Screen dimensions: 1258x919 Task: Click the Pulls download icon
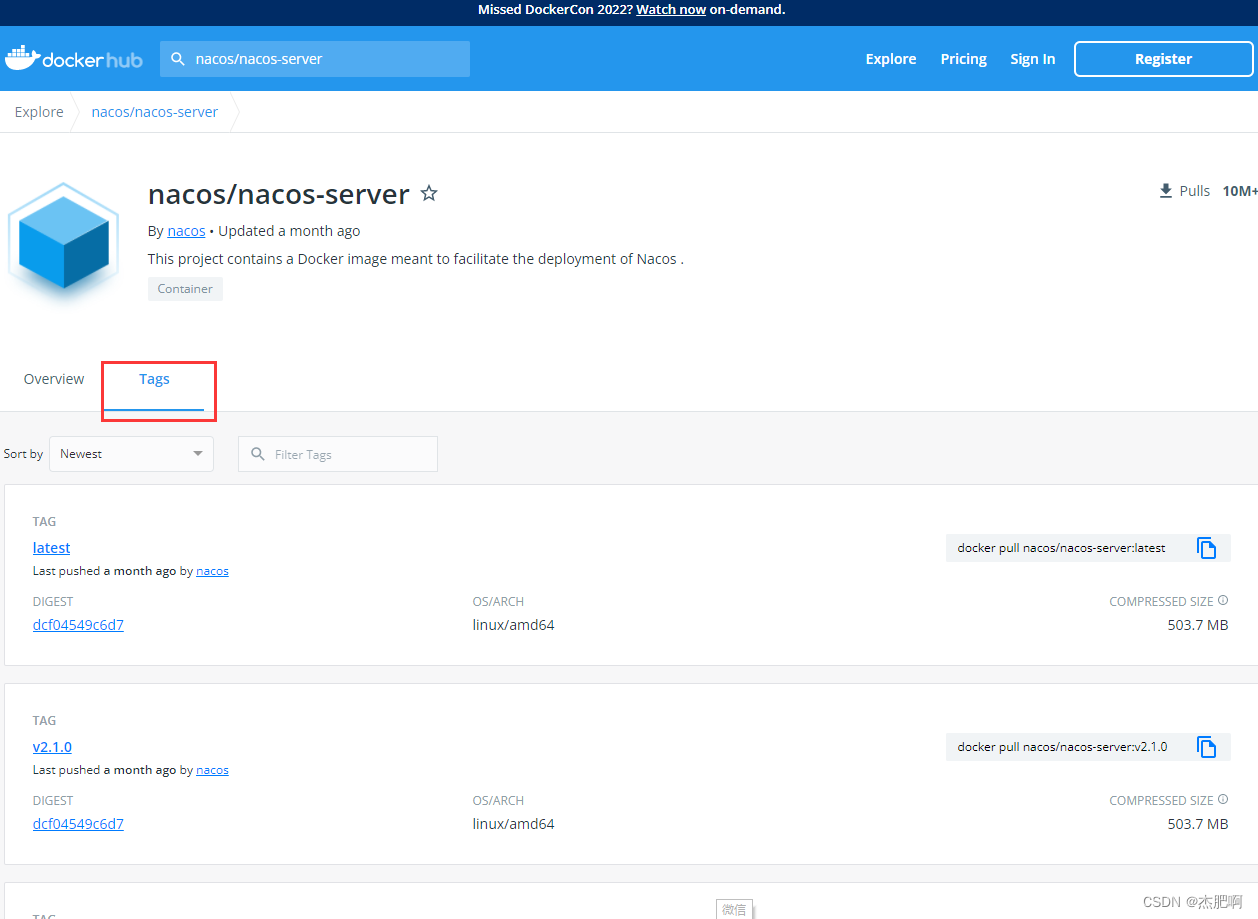click(1165, 190)
